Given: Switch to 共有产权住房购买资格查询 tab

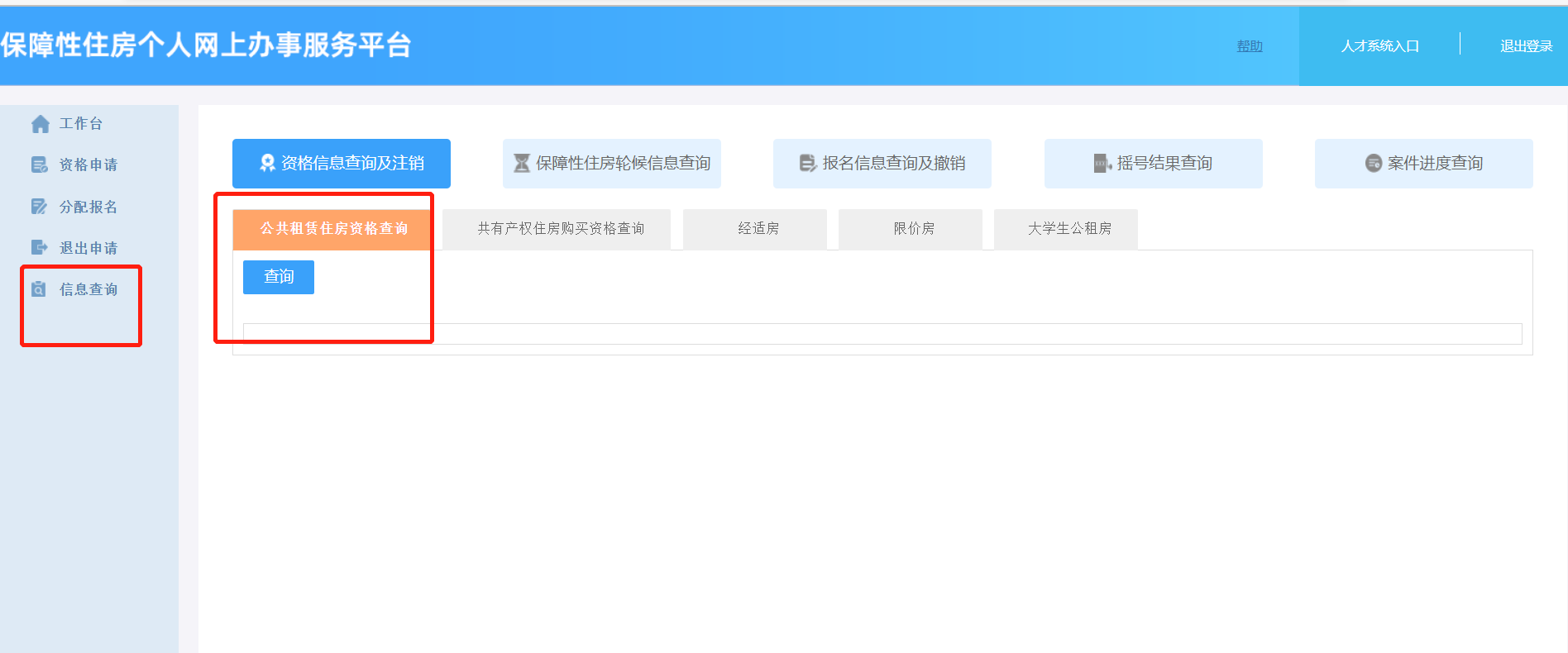Looking at the screenshot, I should pos(561,229).
